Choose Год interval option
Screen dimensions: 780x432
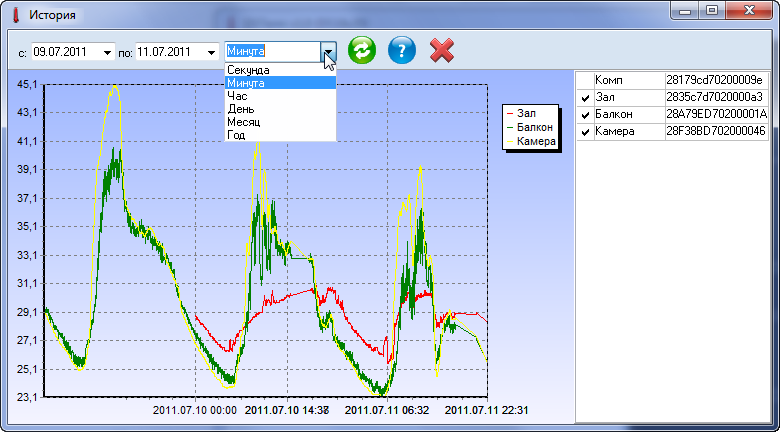281,135
